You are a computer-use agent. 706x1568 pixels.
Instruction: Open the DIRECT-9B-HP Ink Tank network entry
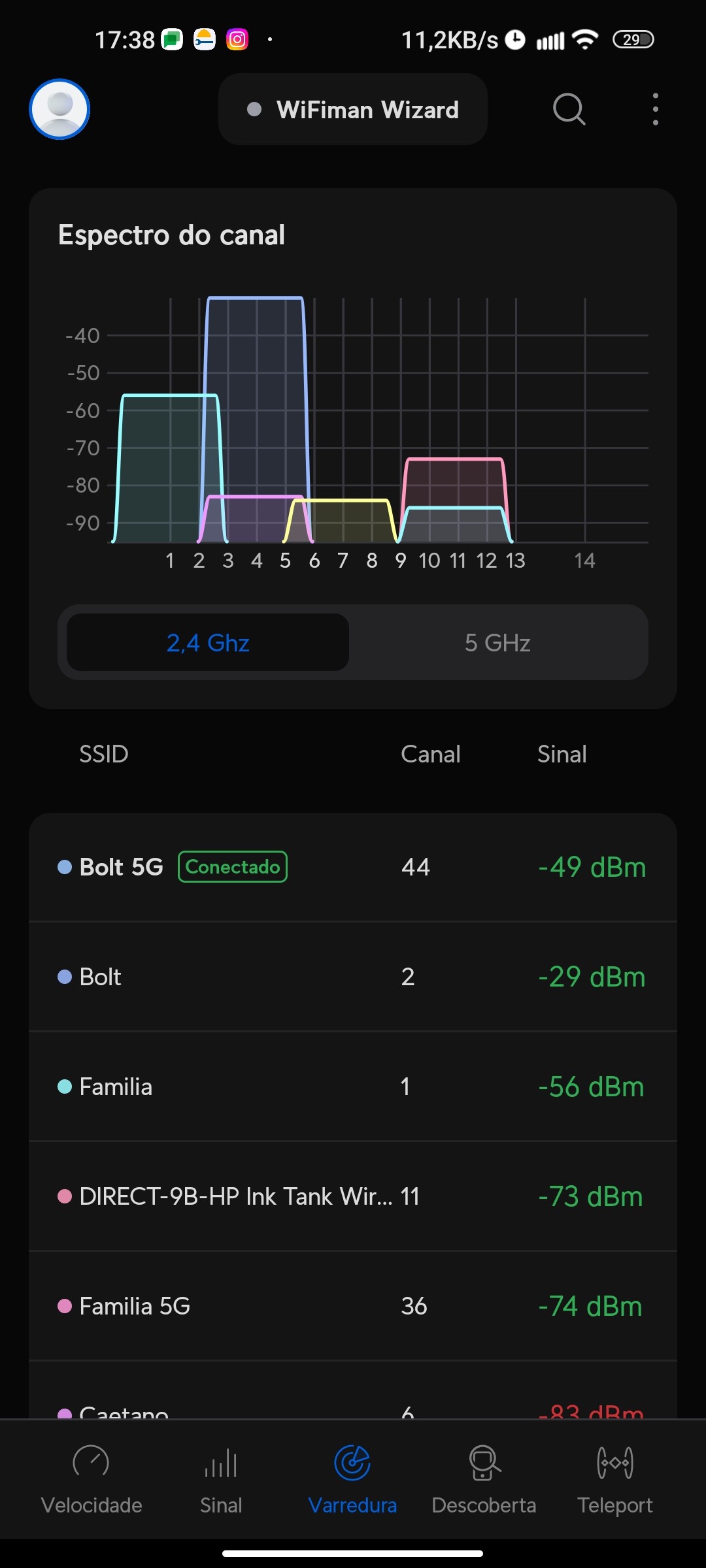[353, 1196]
